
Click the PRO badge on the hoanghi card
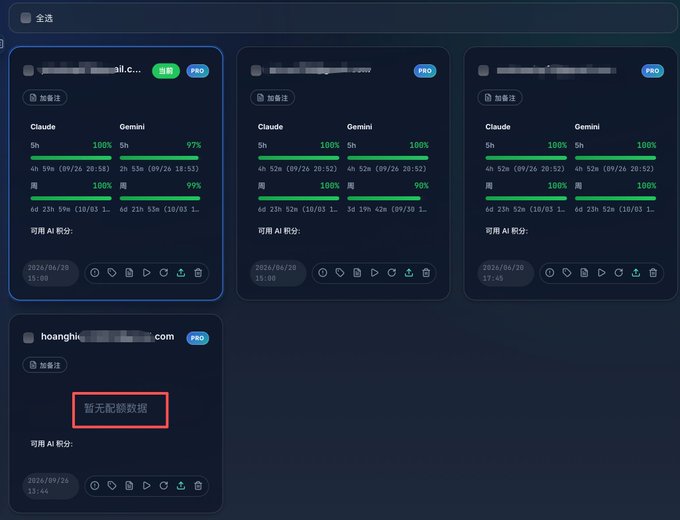pyautogui.click(x=197, y=338)
